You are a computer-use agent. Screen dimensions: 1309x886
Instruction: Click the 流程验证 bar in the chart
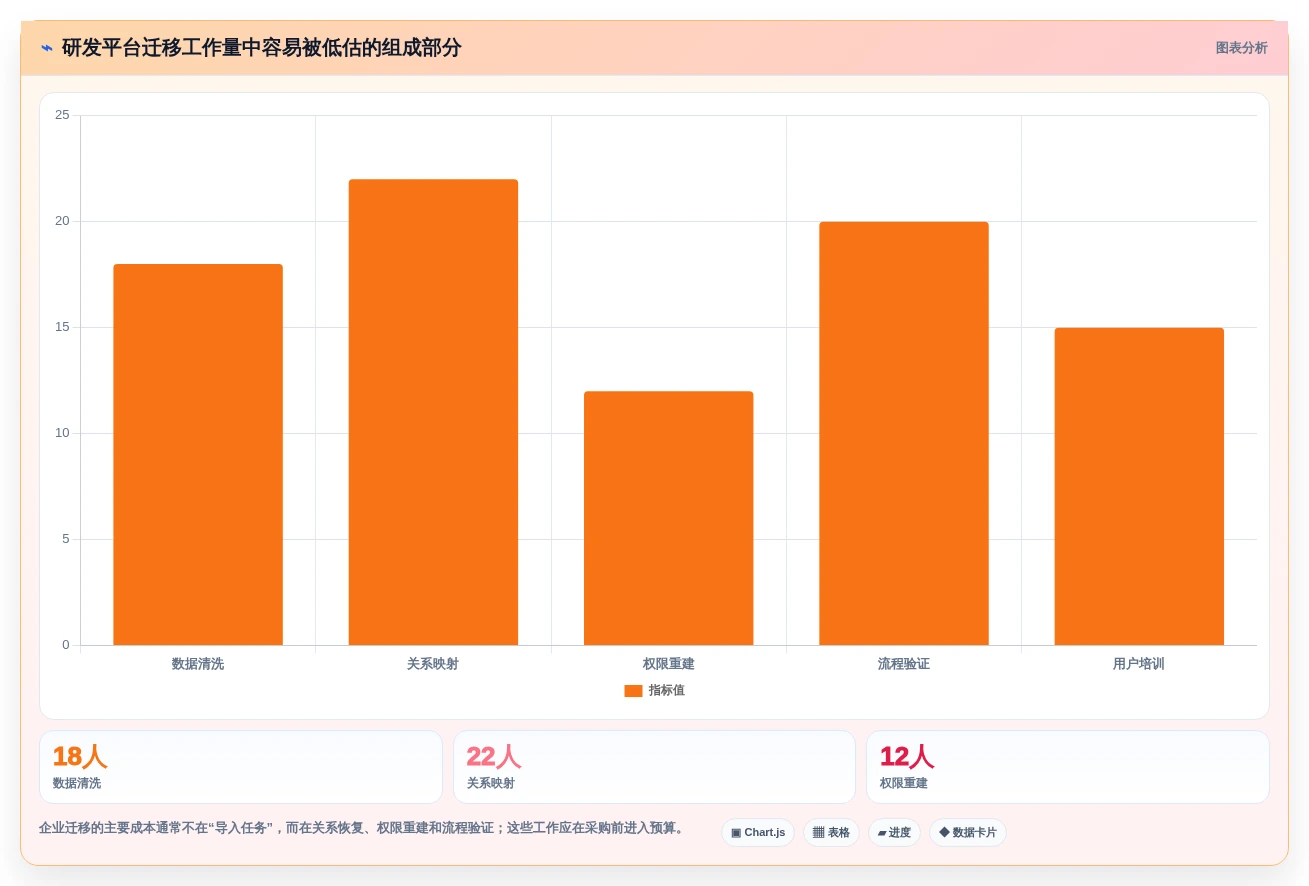(904, 433)
